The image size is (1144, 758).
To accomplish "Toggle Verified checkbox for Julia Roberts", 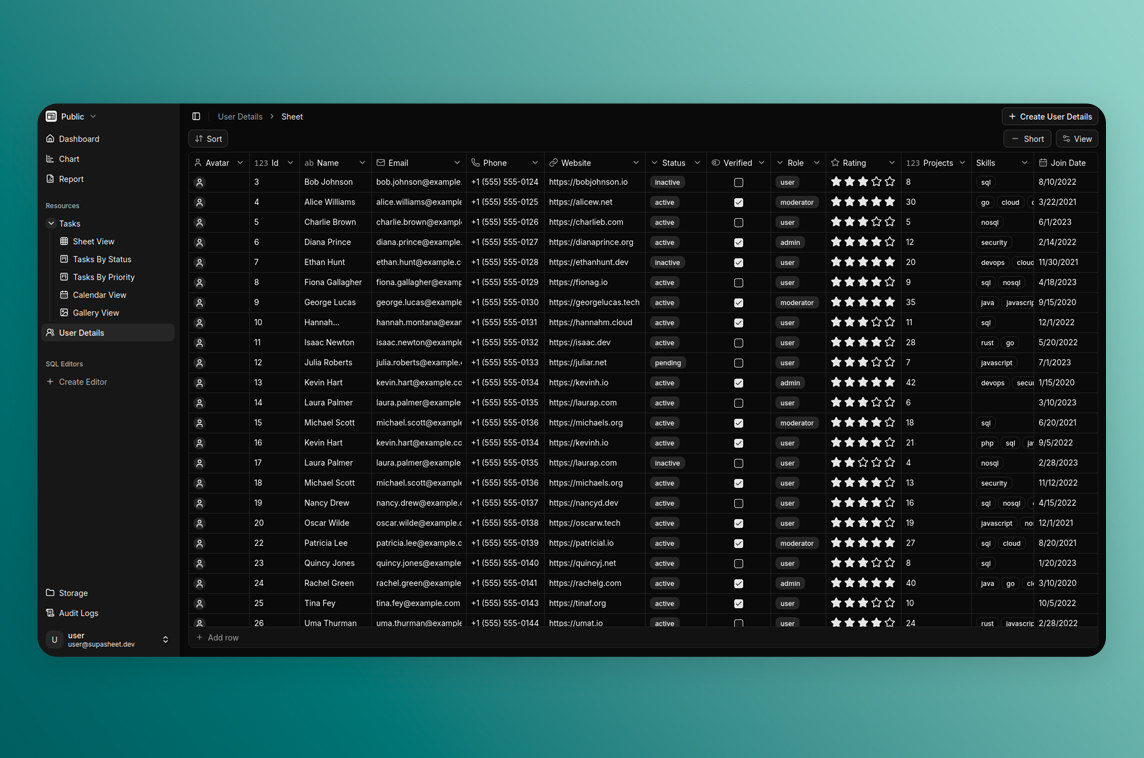I will point(739,363).
